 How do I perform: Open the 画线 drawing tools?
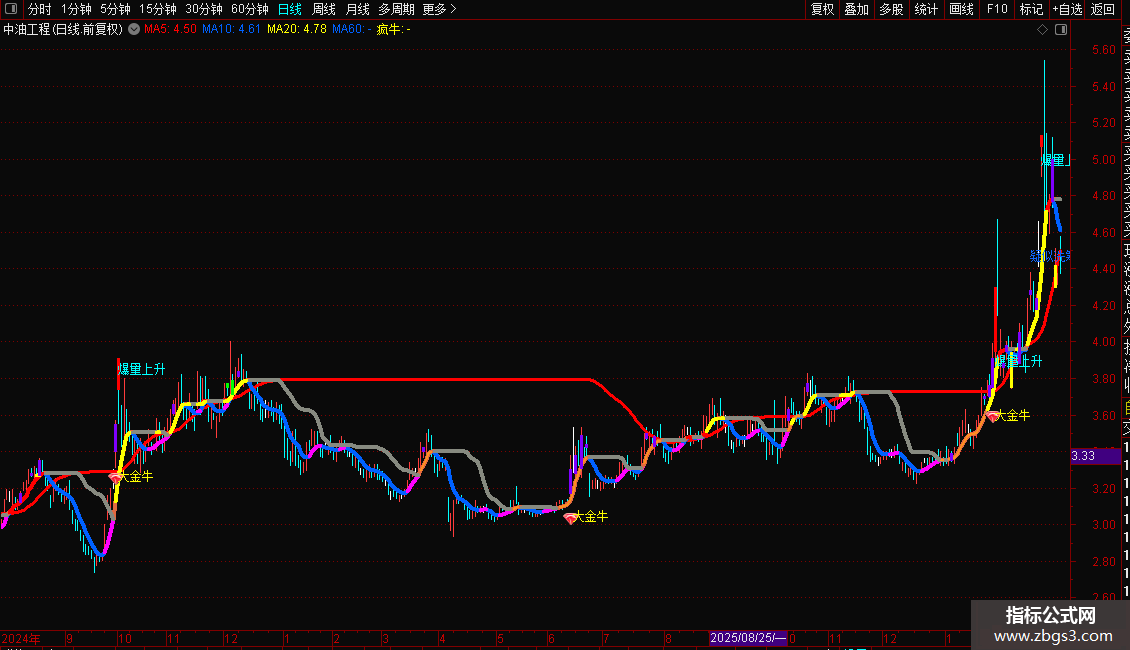click(x=961, y=9)
